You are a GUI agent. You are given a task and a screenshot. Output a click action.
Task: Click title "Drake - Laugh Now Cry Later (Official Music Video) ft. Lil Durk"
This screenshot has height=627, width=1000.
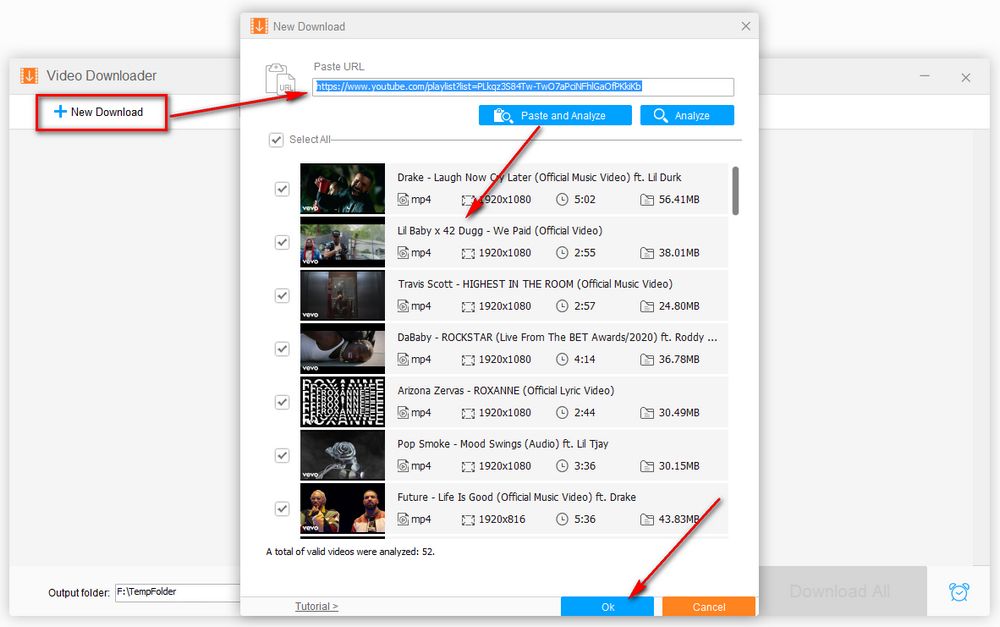point(539,177)
